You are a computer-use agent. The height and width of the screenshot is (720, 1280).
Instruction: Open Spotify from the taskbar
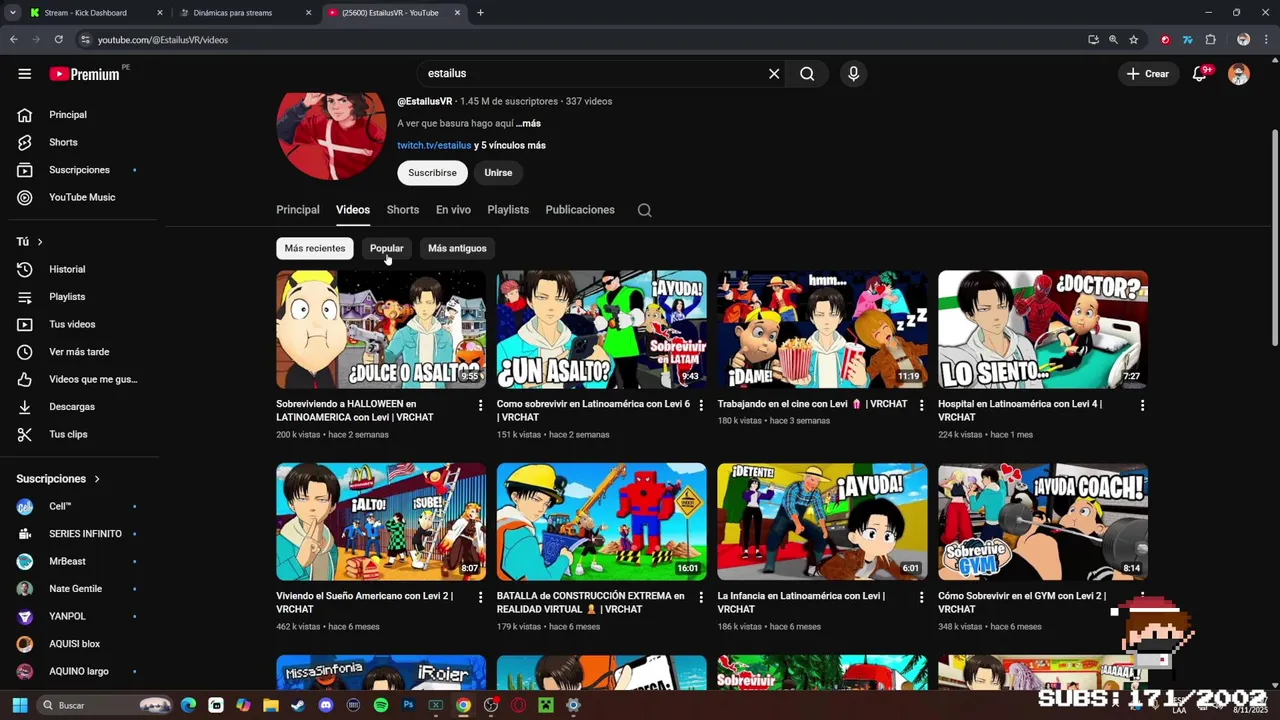(381, 705)
